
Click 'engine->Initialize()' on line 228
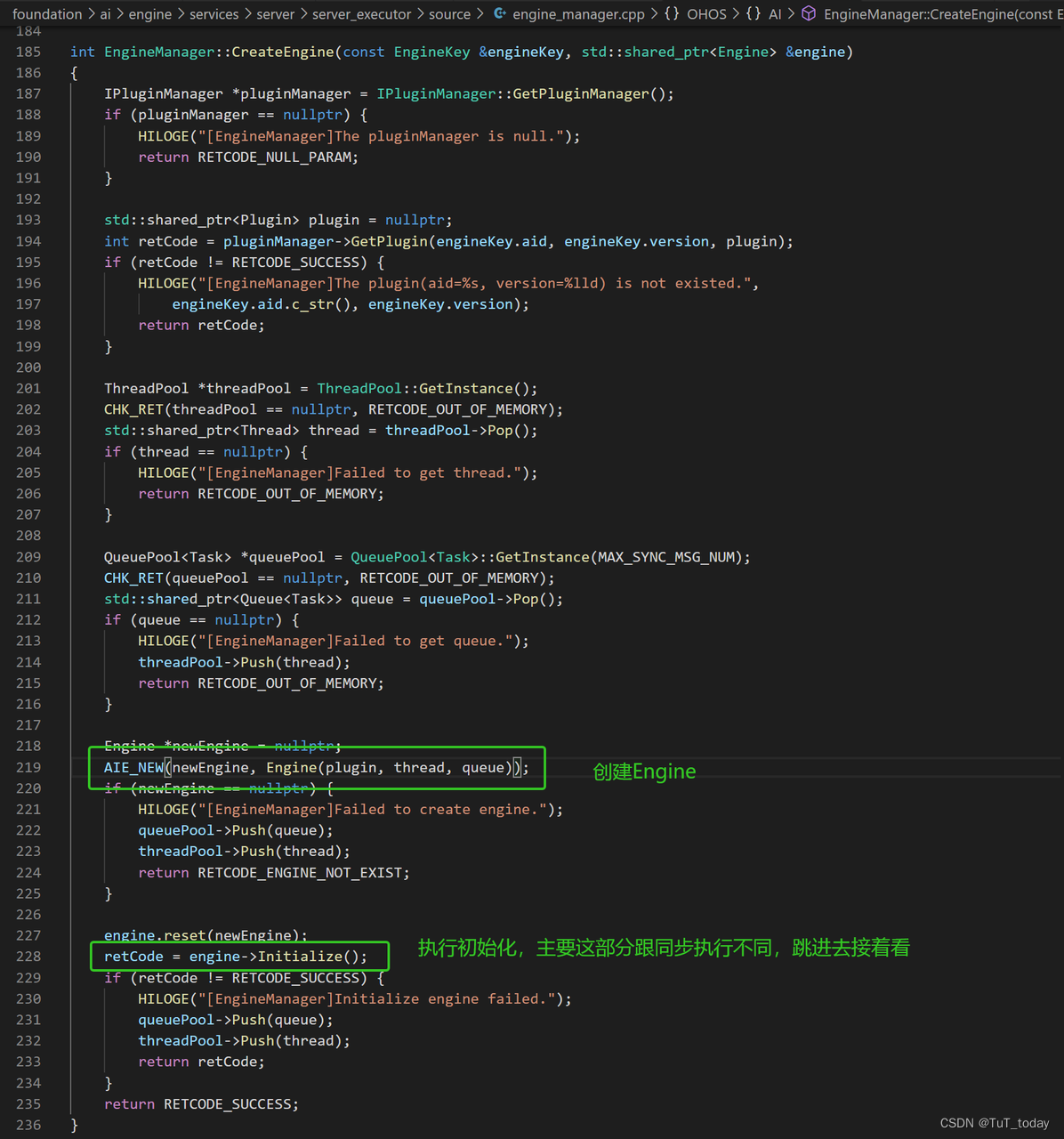274,957
